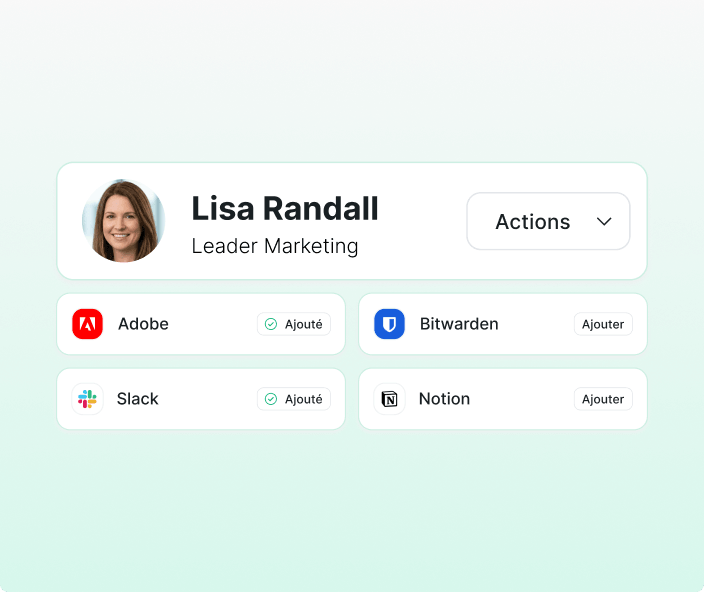
Task: Select the Notion app label
Action: pos(444,399)
